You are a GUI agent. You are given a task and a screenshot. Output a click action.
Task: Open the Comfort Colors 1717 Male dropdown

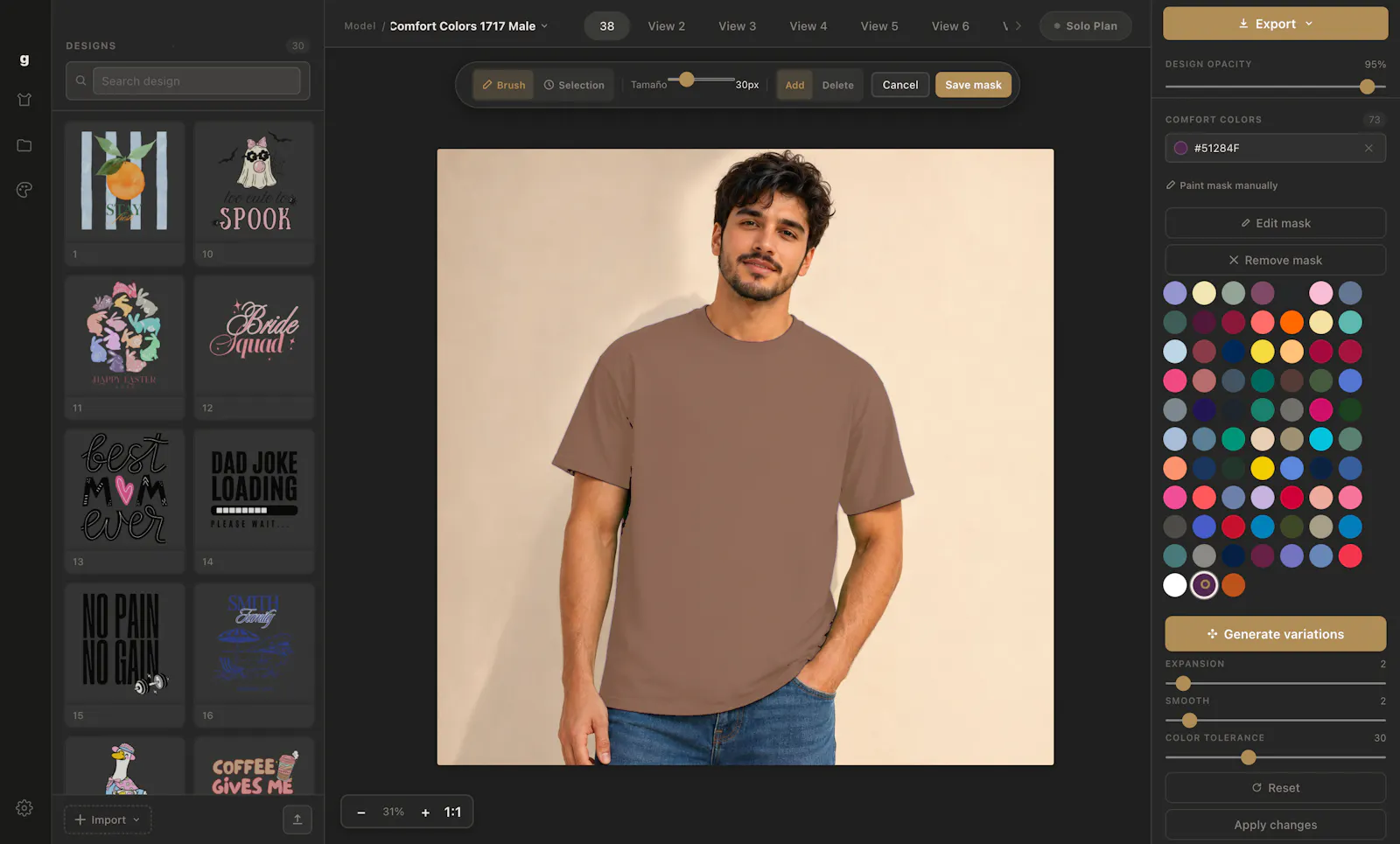click(469, 26)
